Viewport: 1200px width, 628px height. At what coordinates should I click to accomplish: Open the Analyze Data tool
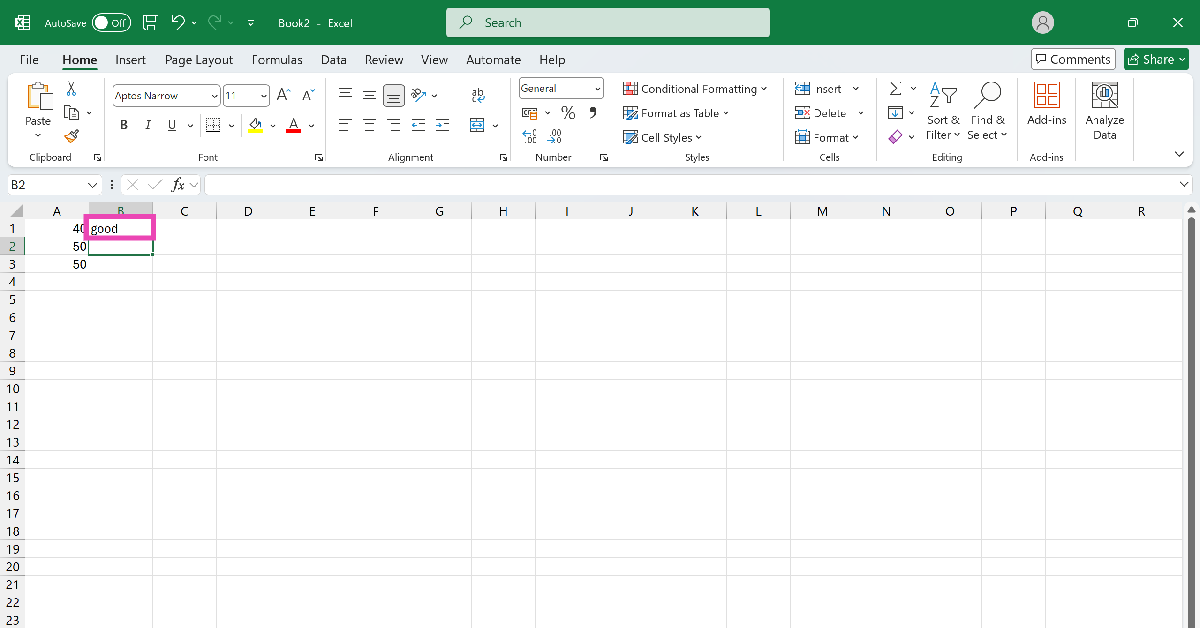(1104, 111)
